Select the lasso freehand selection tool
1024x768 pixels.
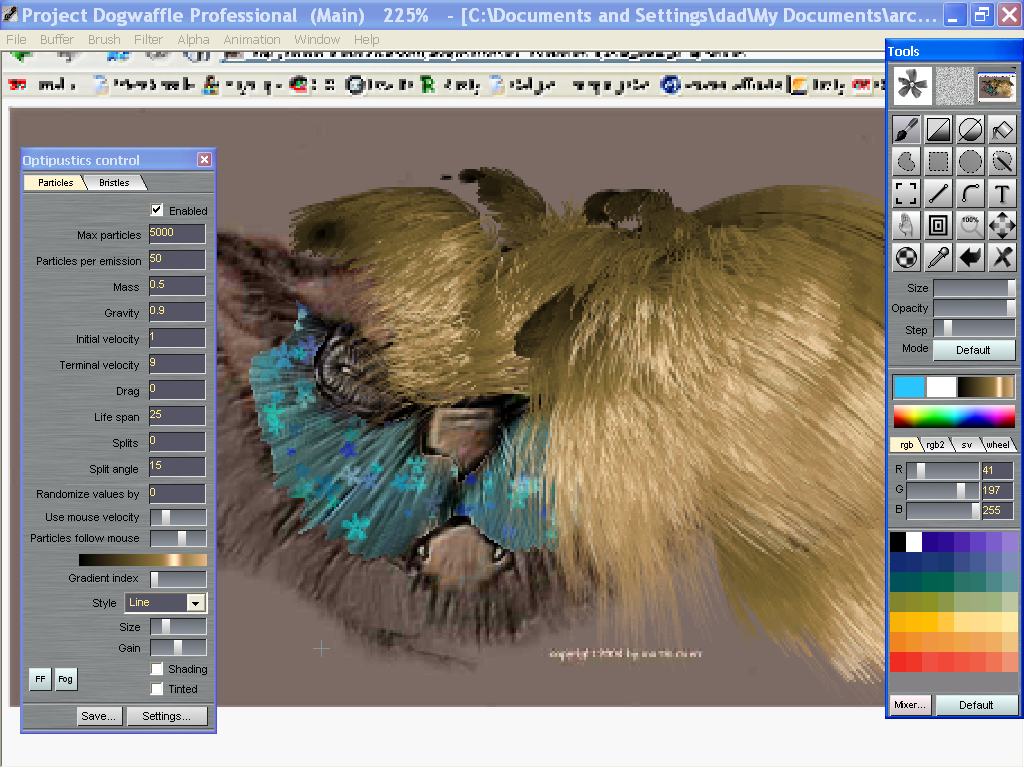pyautogui.click(x=906, y=162)
